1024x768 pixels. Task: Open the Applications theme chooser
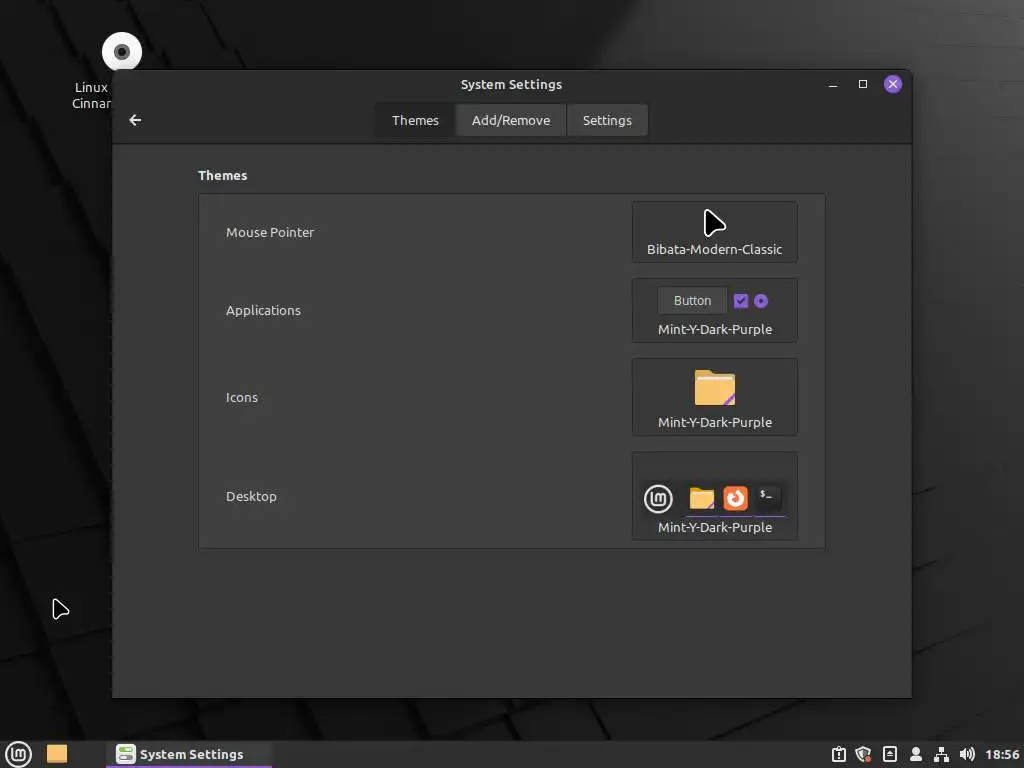point(714,310)
